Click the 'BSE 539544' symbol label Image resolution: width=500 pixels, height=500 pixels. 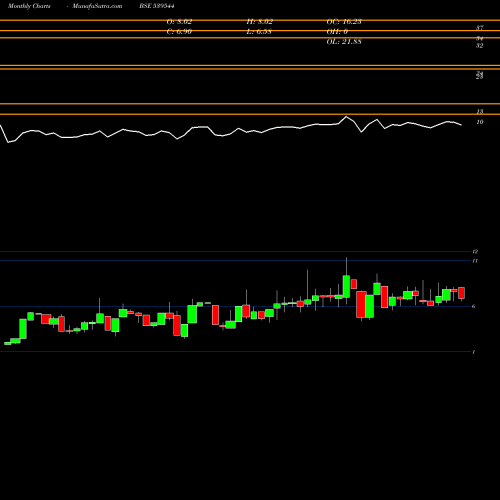157,6
